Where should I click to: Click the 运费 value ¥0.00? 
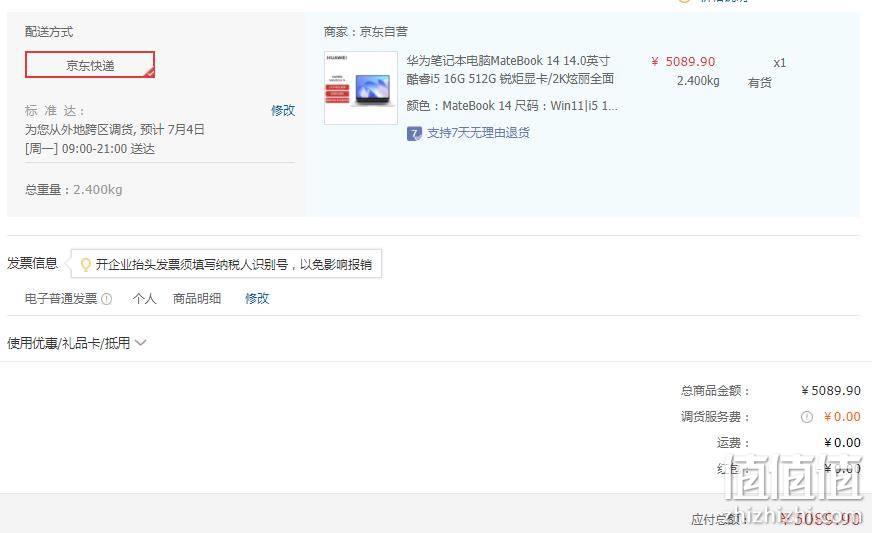tap(843, 443)
